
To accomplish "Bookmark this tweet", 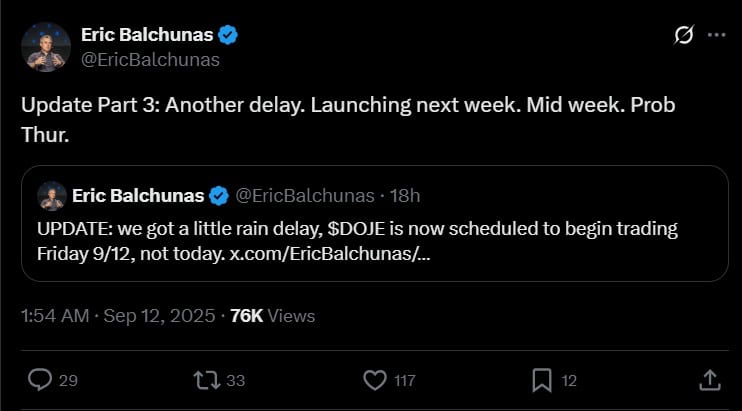I will (x=541, y=380).
